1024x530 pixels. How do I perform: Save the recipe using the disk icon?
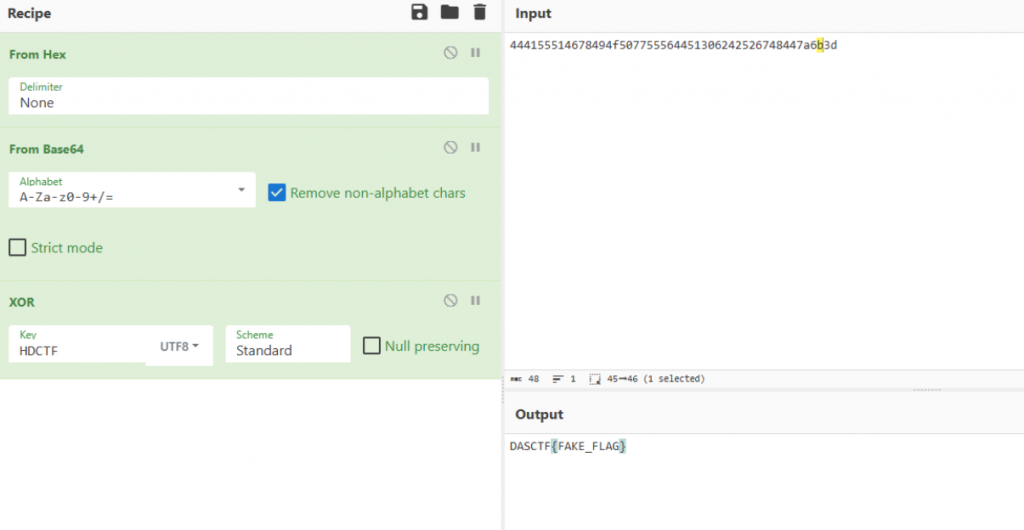click(419, 12)
